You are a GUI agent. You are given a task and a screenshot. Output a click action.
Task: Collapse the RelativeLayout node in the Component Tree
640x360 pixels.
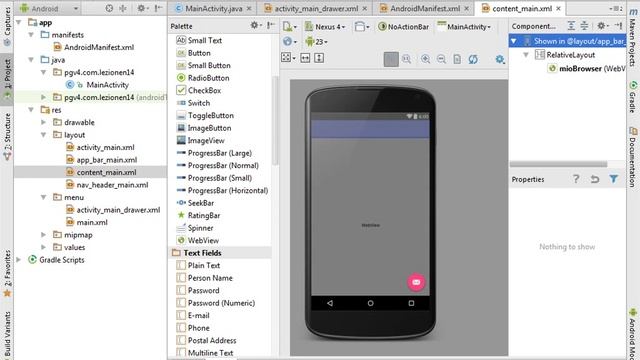click(x=526, y=55)
